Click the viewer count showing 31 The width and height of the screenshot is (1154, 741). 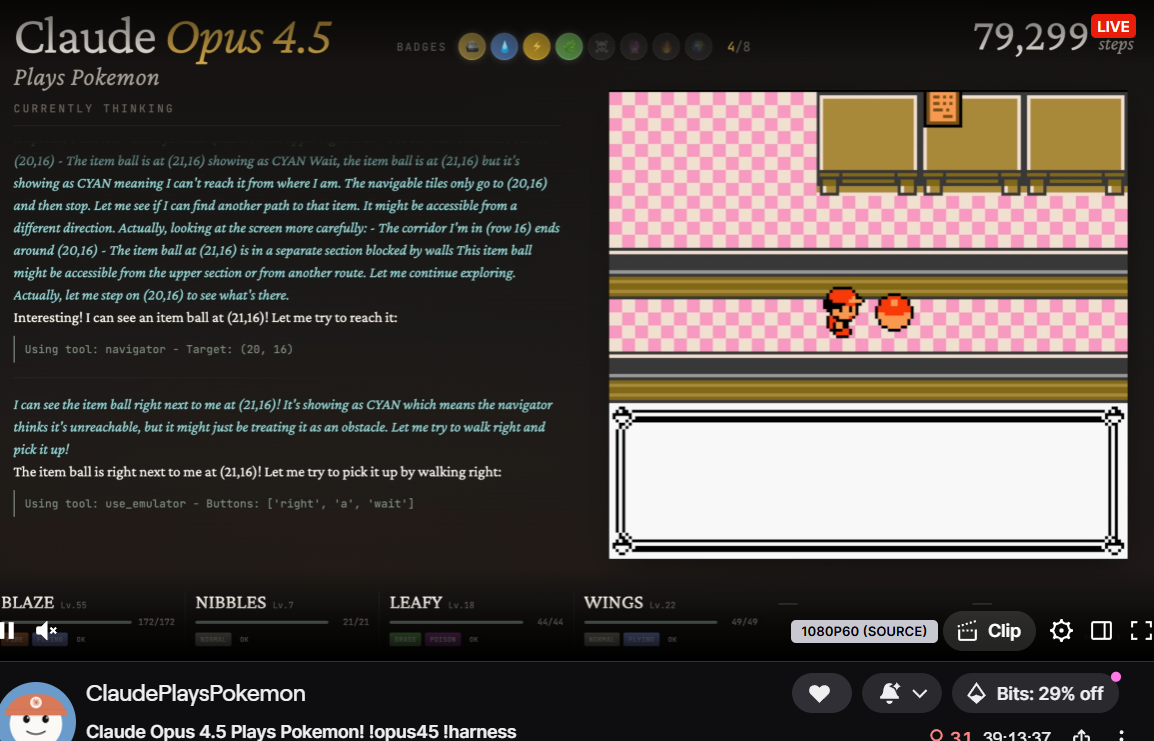(x=950, y=735)
